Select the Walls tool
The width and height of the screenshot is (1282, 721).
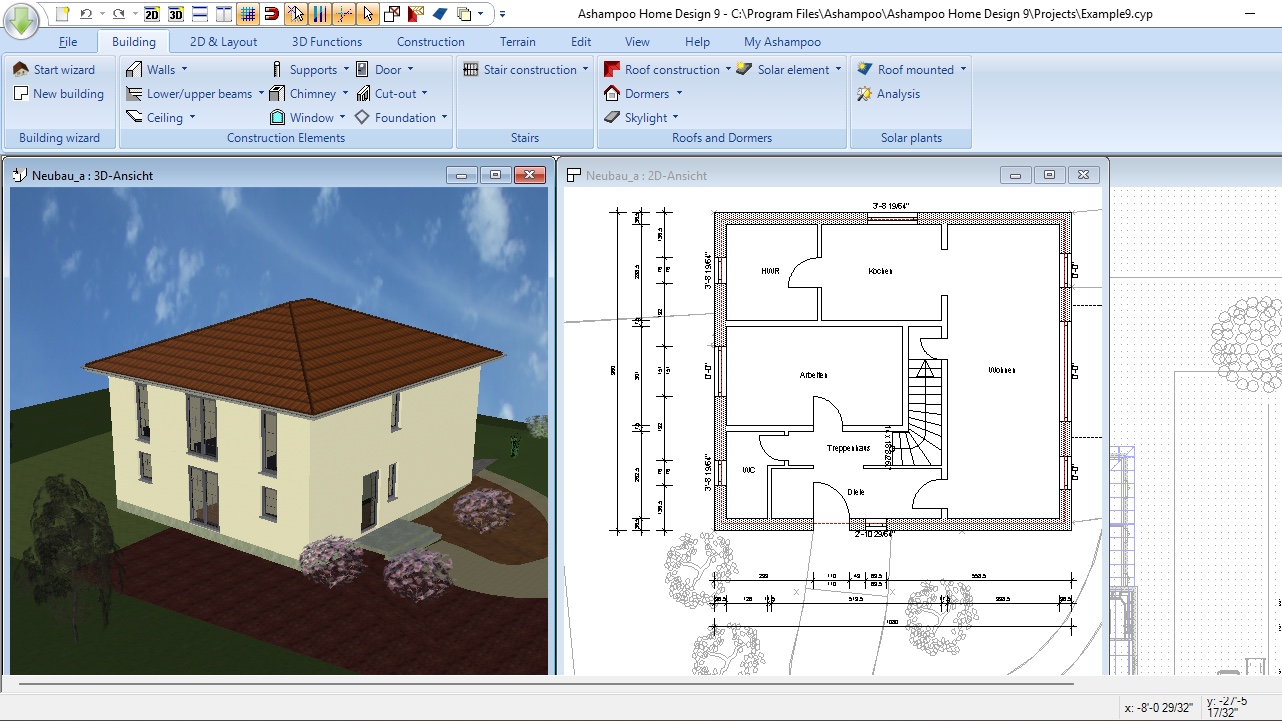tap(160, 68)
